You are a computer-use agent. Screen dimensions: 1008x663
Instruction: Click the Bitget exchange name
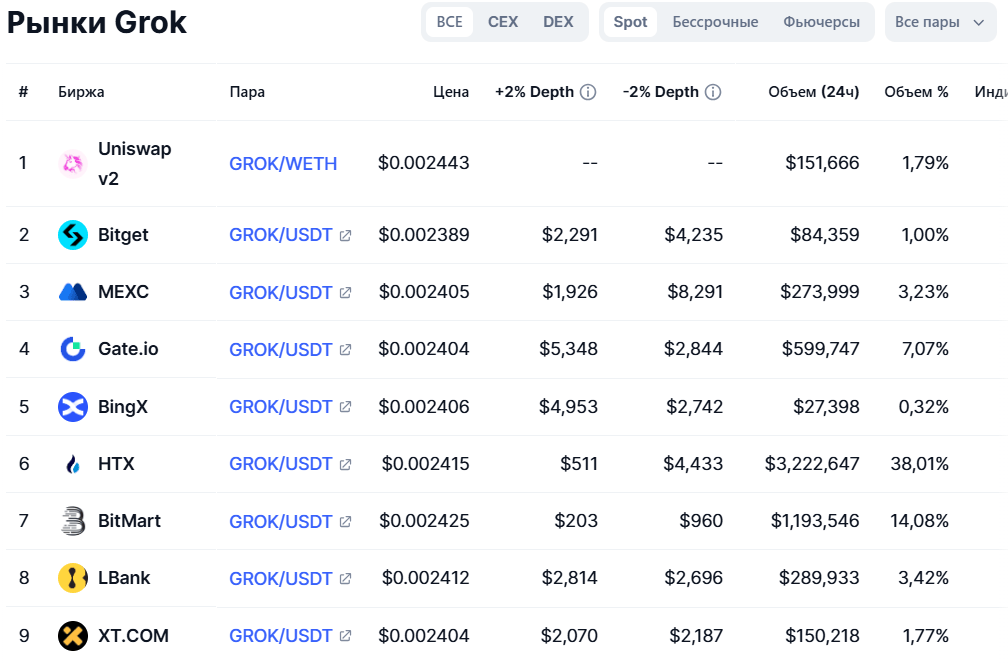(x=123, y=235)
